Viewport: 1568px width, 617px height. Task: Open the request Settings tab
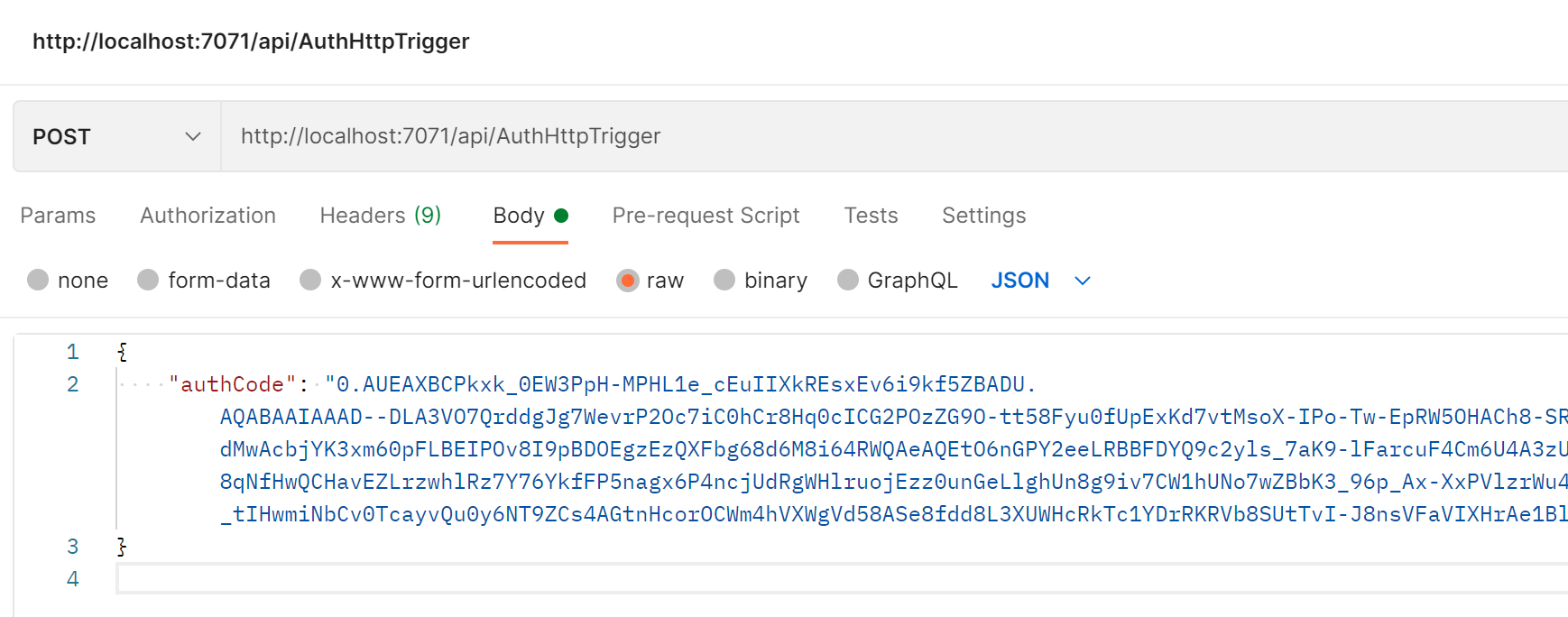tap(983, 216)
